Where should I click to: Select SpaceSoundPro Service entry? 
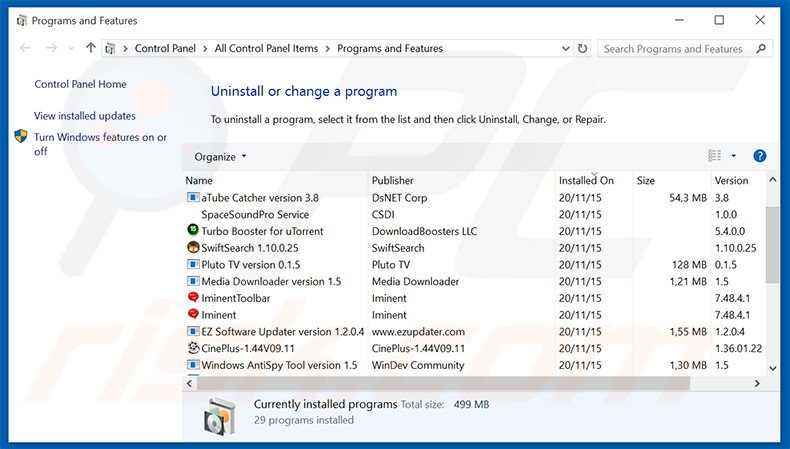click(x=255, y=214)
